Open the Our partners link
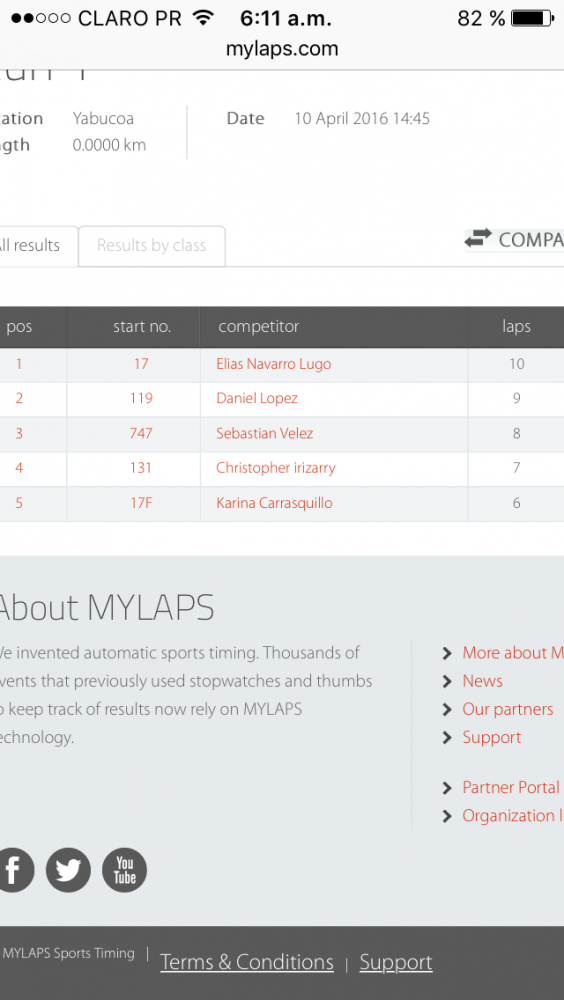The height and width of the screenshot is (1000, 564). point(508,710)
